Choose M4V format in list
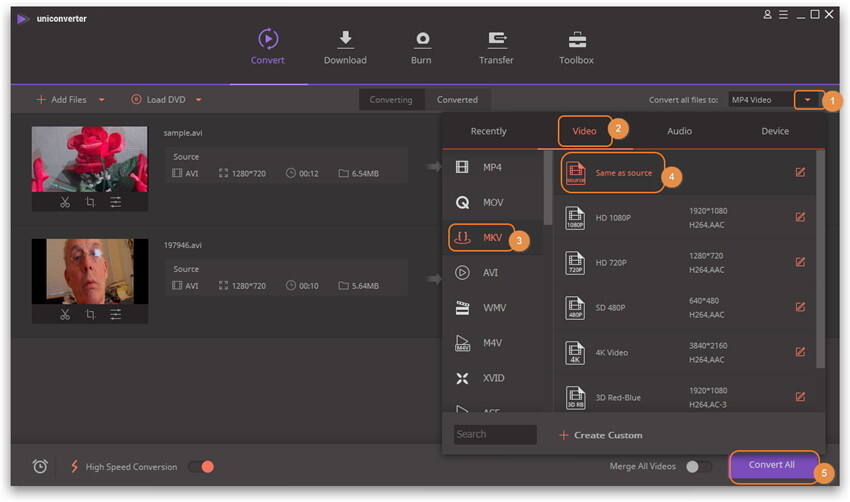Viewport: 850px width, 502px height. click(x=493, y=343)
